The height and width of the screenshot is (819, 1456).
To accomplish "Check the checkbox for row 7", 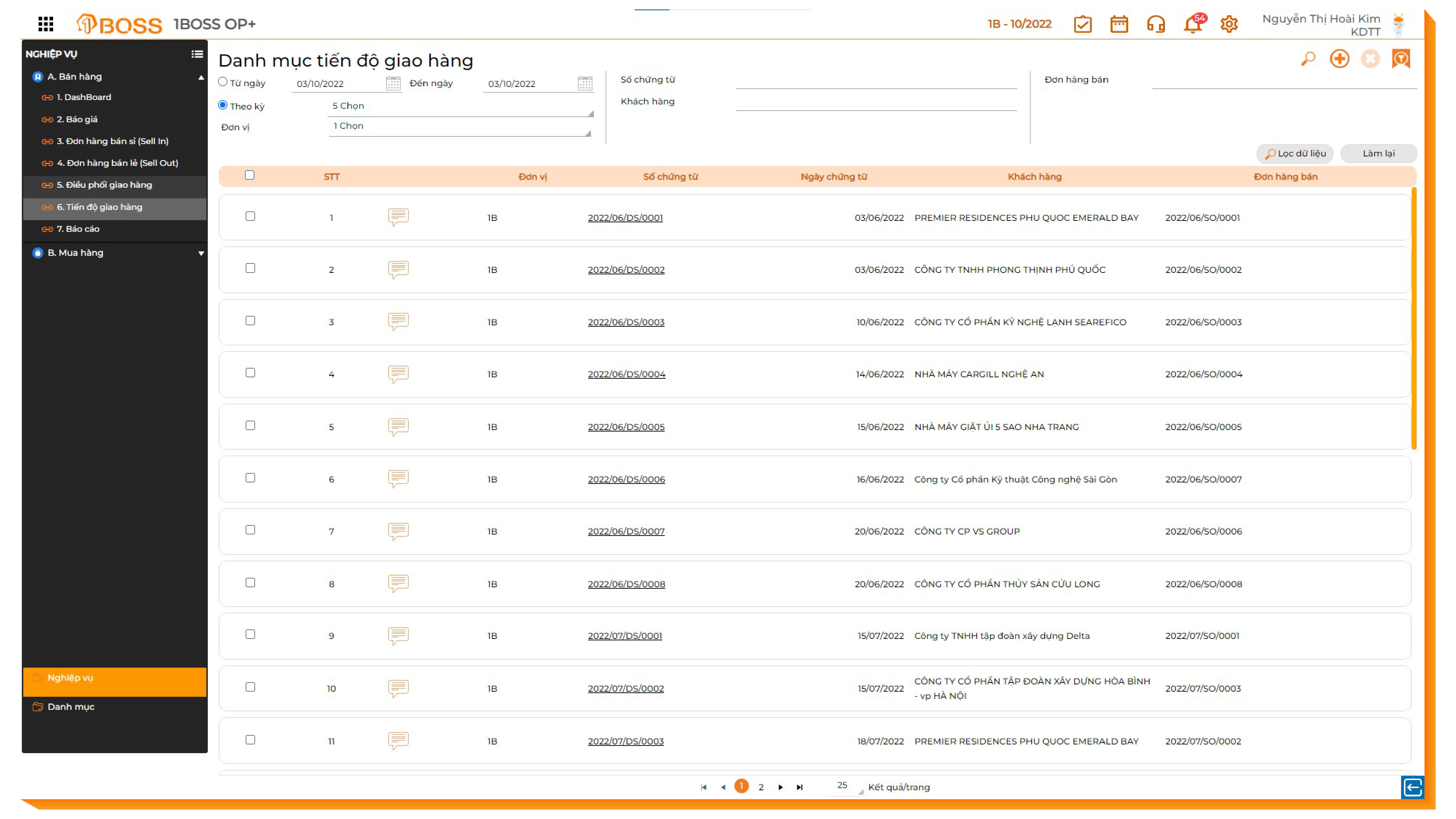I will pos(250,530).
